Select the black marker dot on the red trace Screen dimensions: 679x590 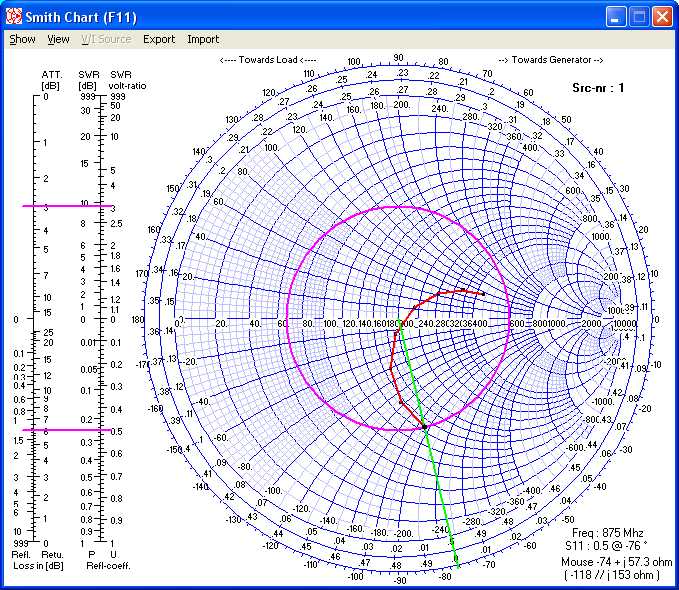424,427
